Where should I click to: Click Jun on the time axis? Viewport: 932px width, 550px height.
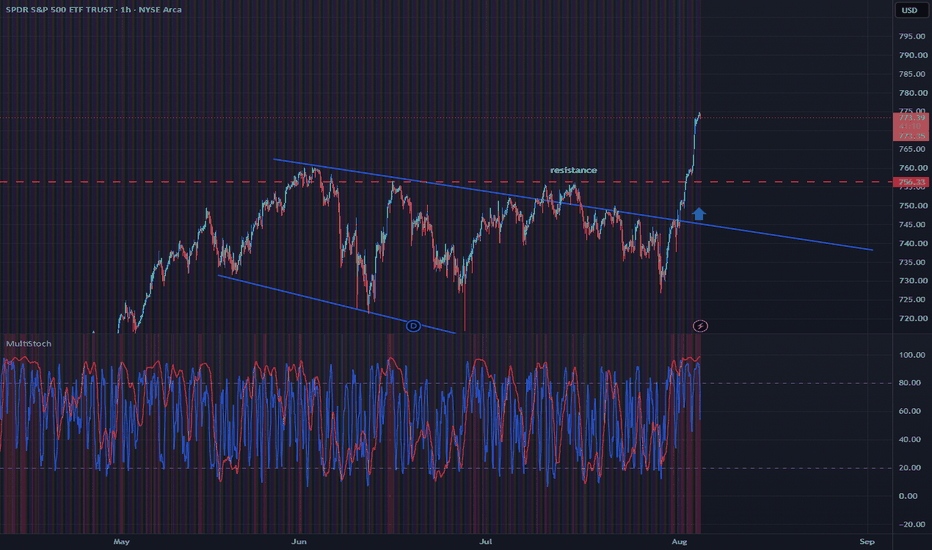(299, 542)
